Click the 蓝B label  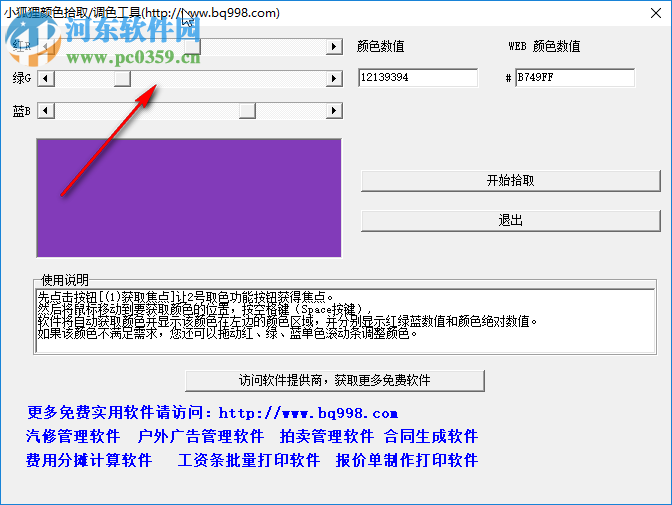pyautogui.click(x=22, y=111)
